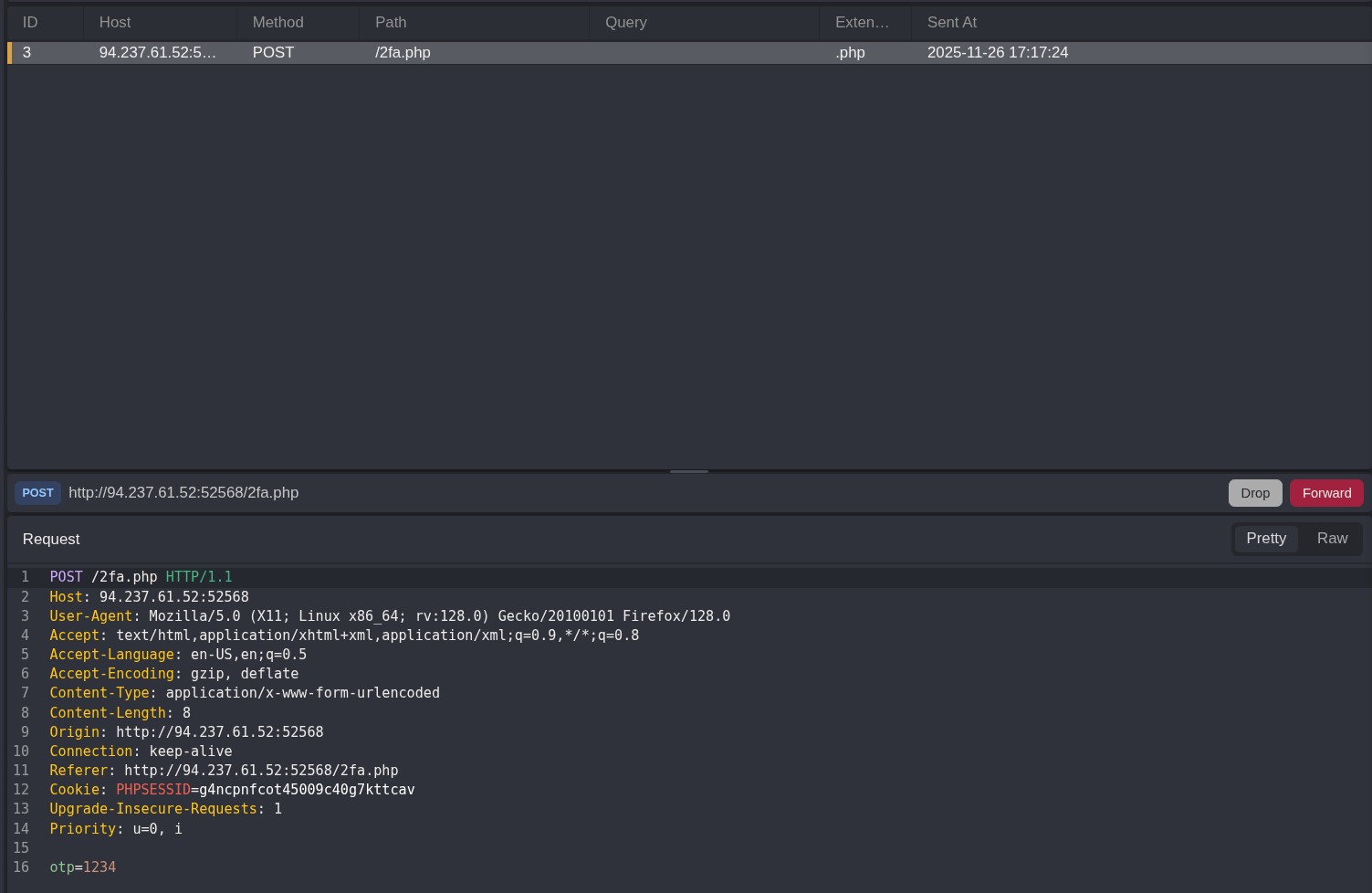The width and height of the screenshot is (1372, 893).
Task: Click the Content-Length header line
Action: (120, 713)
